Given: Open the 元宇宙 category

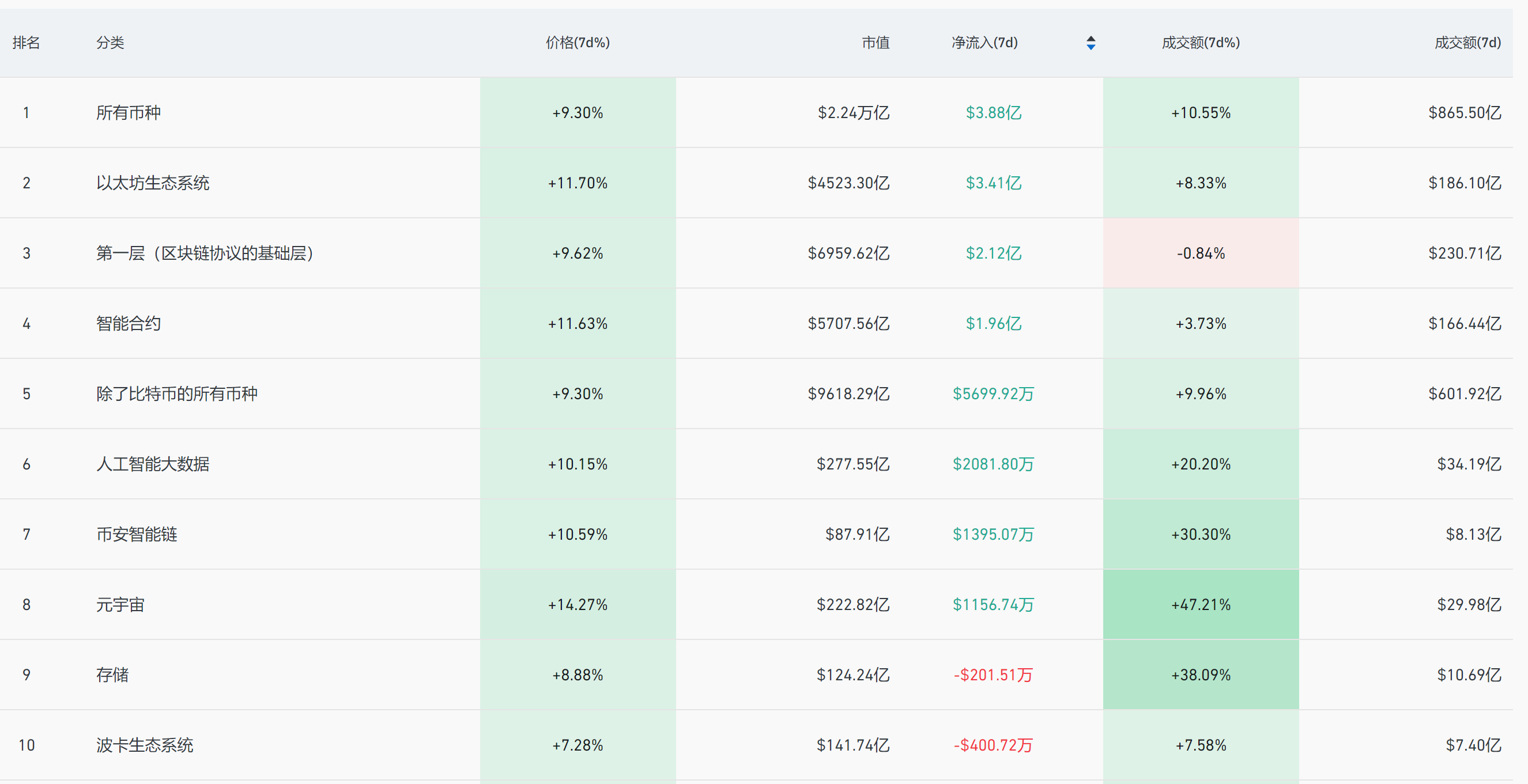Looking at the screenshot, I should pos(120,604).
